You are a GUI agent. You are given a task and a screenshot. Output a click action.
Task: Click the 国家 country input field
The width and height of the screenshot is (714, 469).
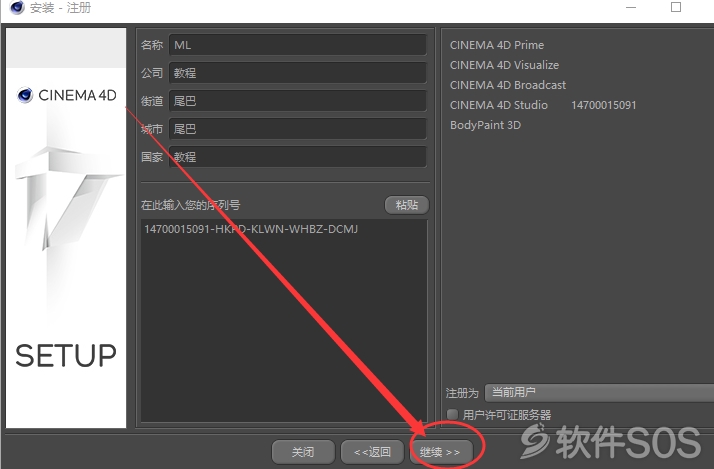(298, 157)
